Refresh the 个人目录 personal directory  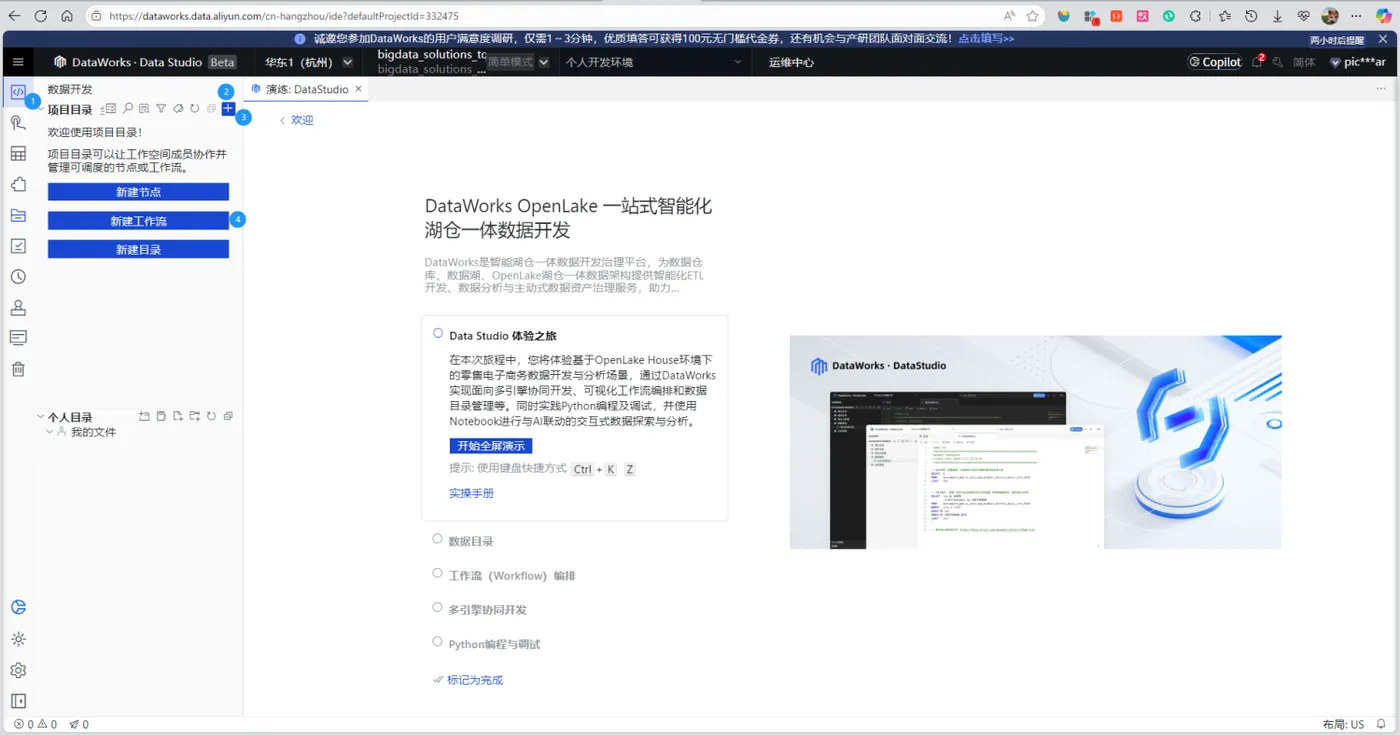[211, 416]
